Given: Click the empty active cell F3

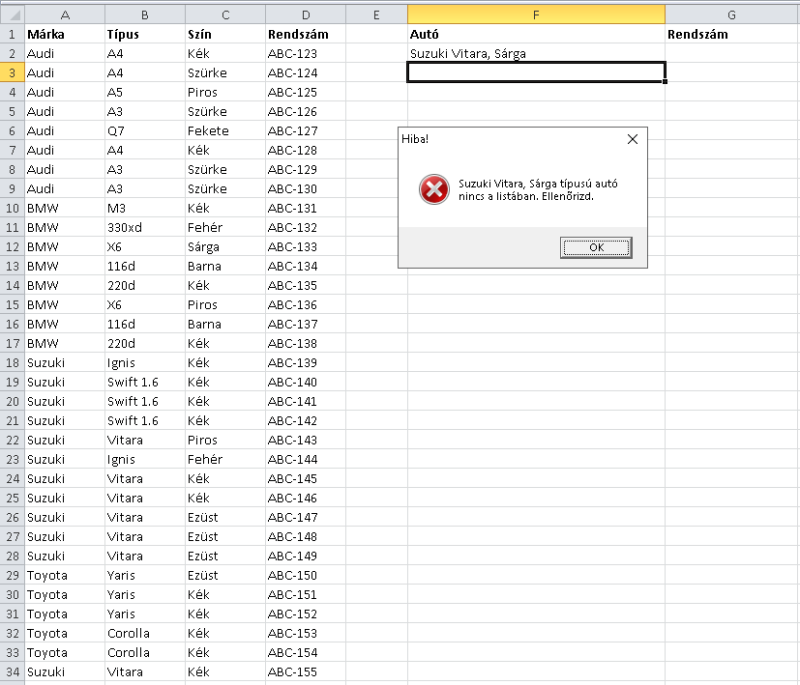Looking at the screenshot, I should [x=536, y=72].
